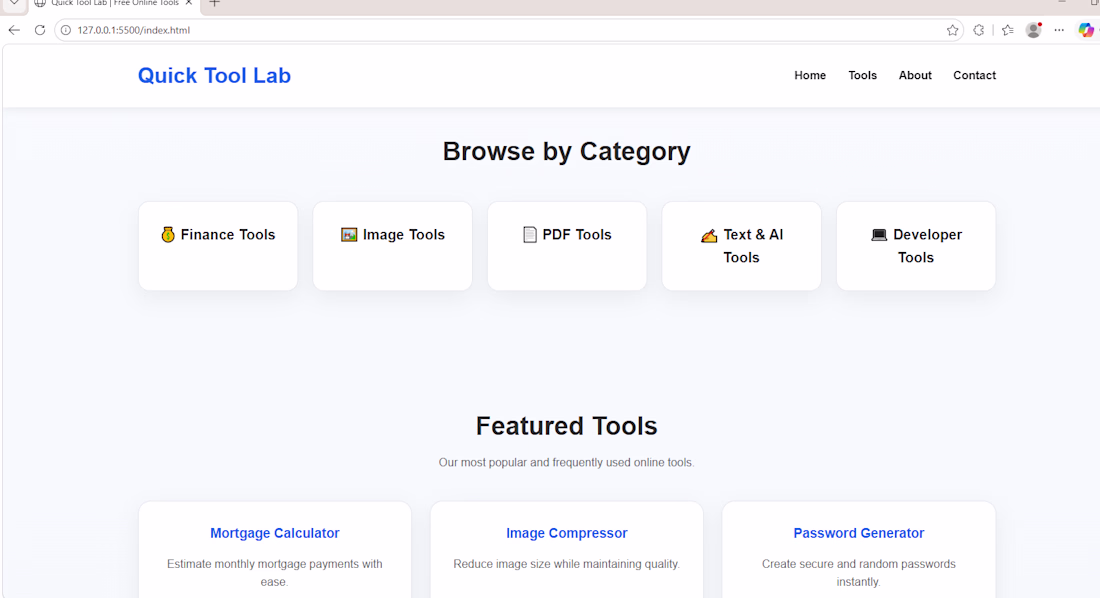This screenshot has width=1100, height=598.
Task: Click the document icon on PDF Tools
Action: coord(530,234)
